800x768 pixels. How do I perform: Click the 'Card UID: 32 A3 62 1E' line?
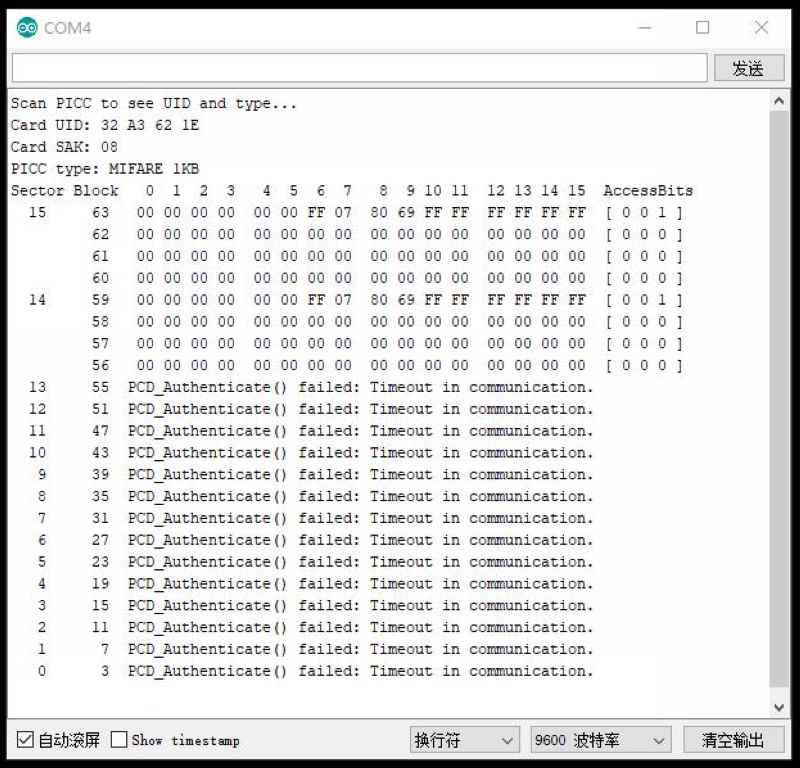tap(105, 125)
